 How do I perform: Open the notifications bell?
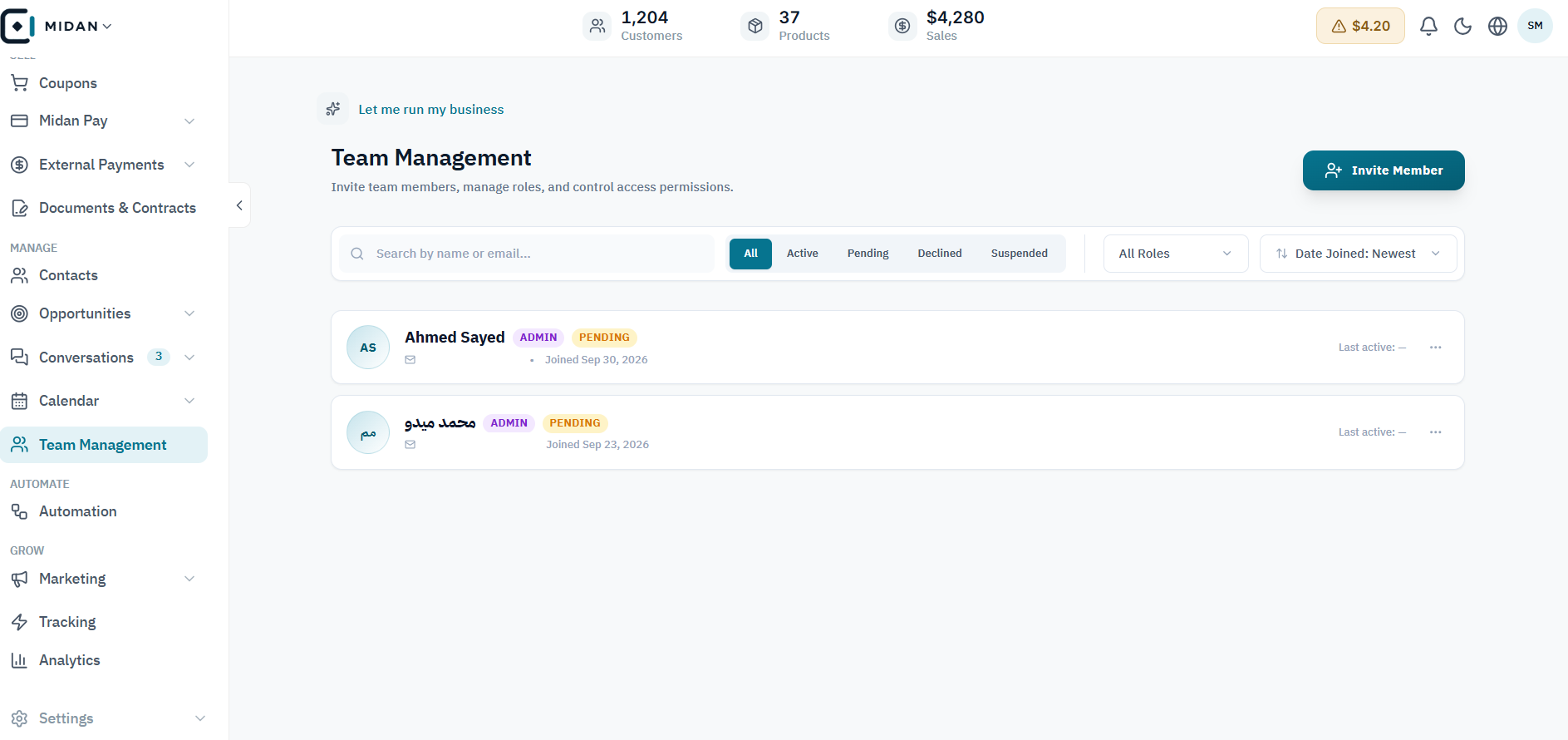point(1428,26)
